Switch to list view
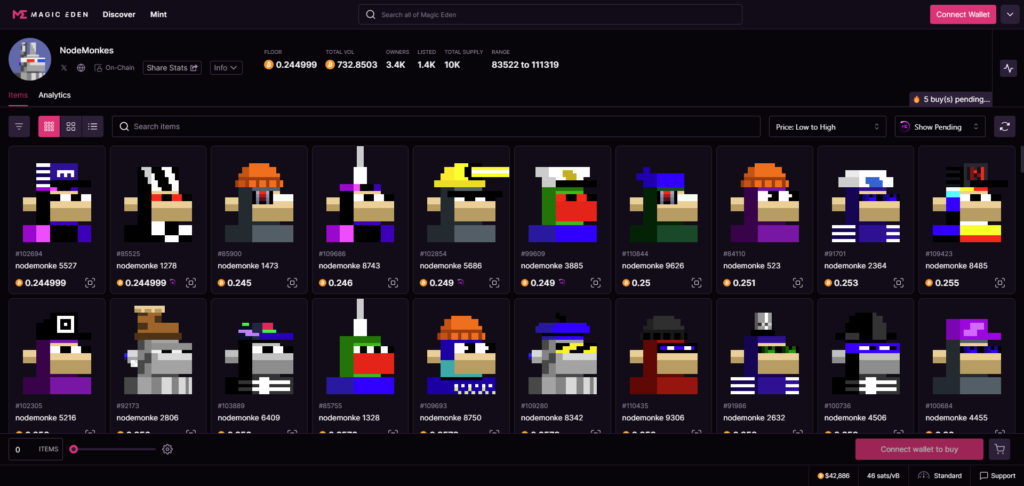This screenshot has height=486, width=1024. (93, 127)
